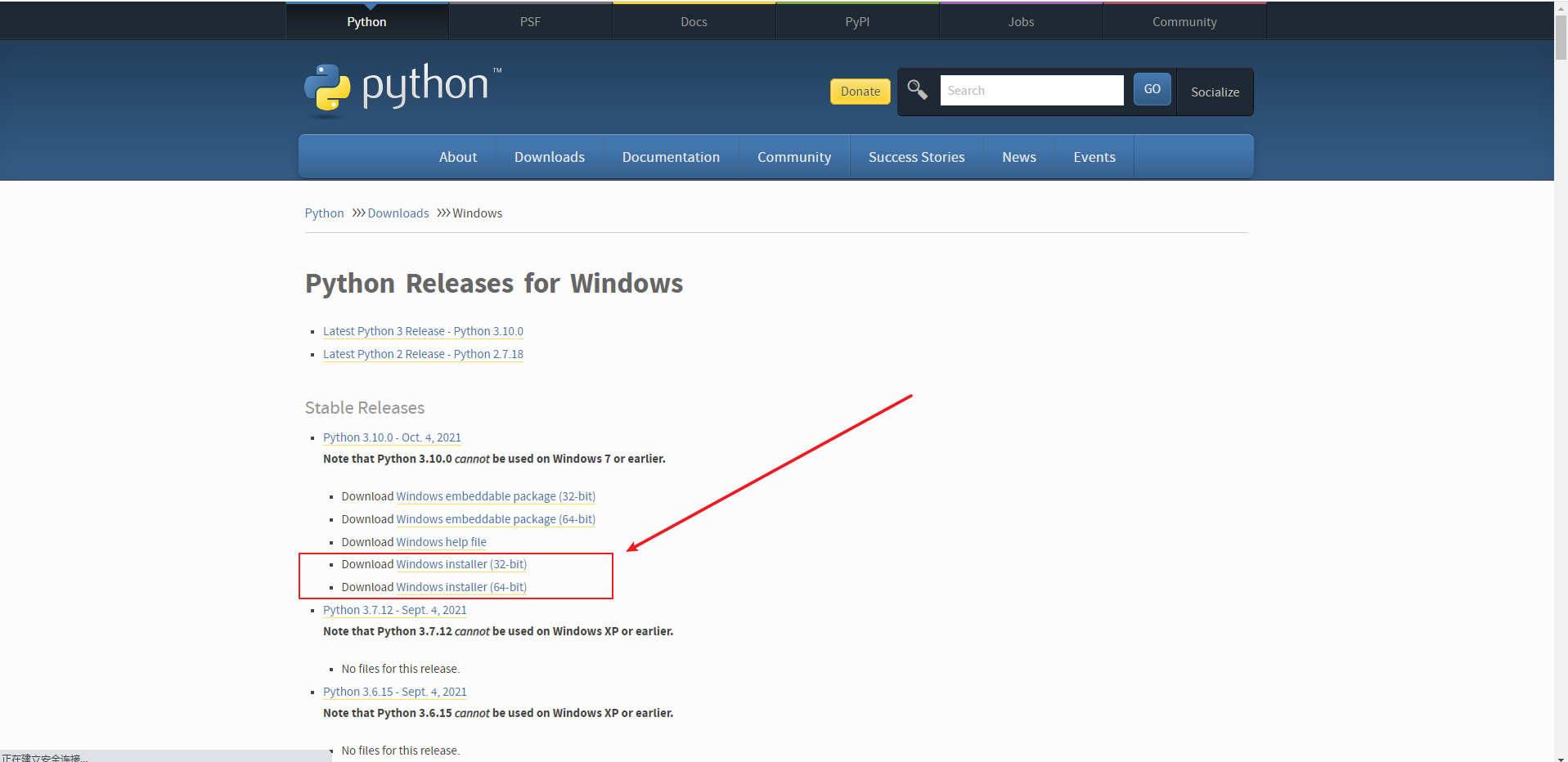The image size is (1568, 762).
Task: Download Windows installer (64-bit)
Action: tap(461, 587)
